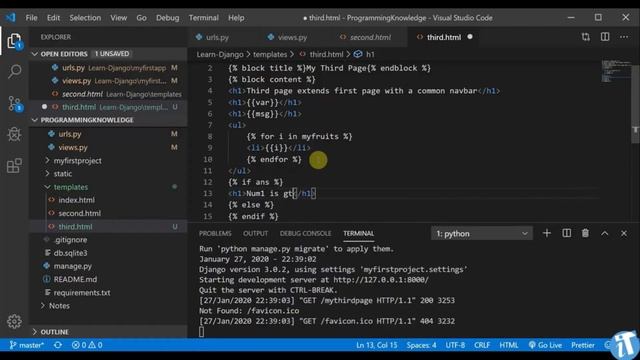Open the Go menu

(141, 18)
